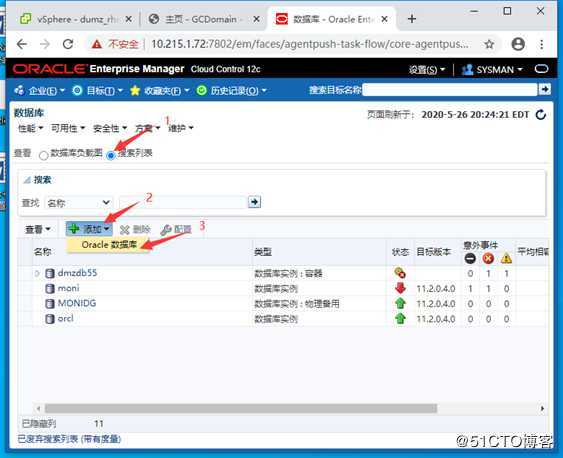The image size is (563, 458).
Task: Open the 收藏夹(F) menu
Action: click(159, 90)
